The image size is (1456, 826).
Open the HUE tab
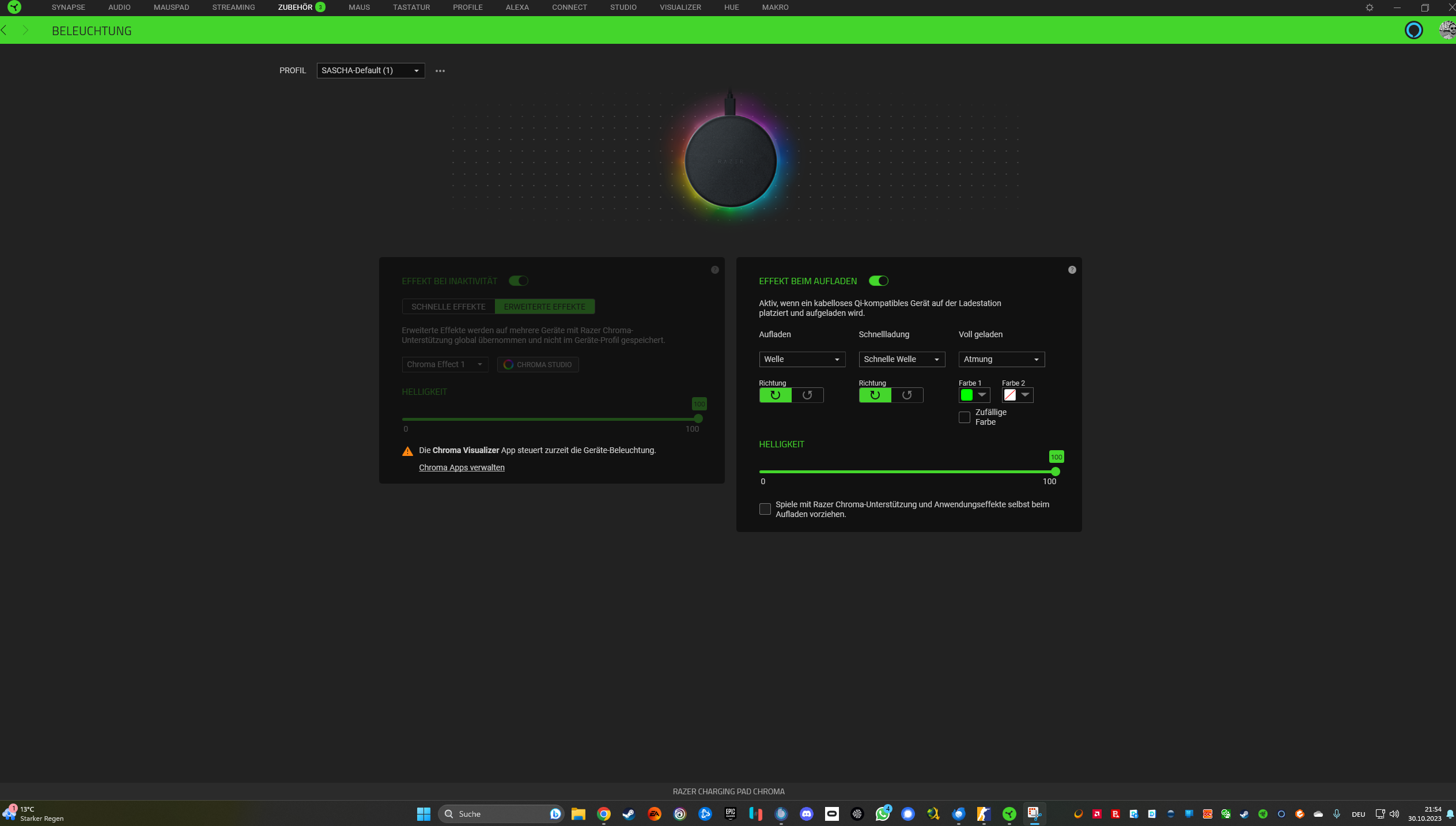click(x=731, y=7)
